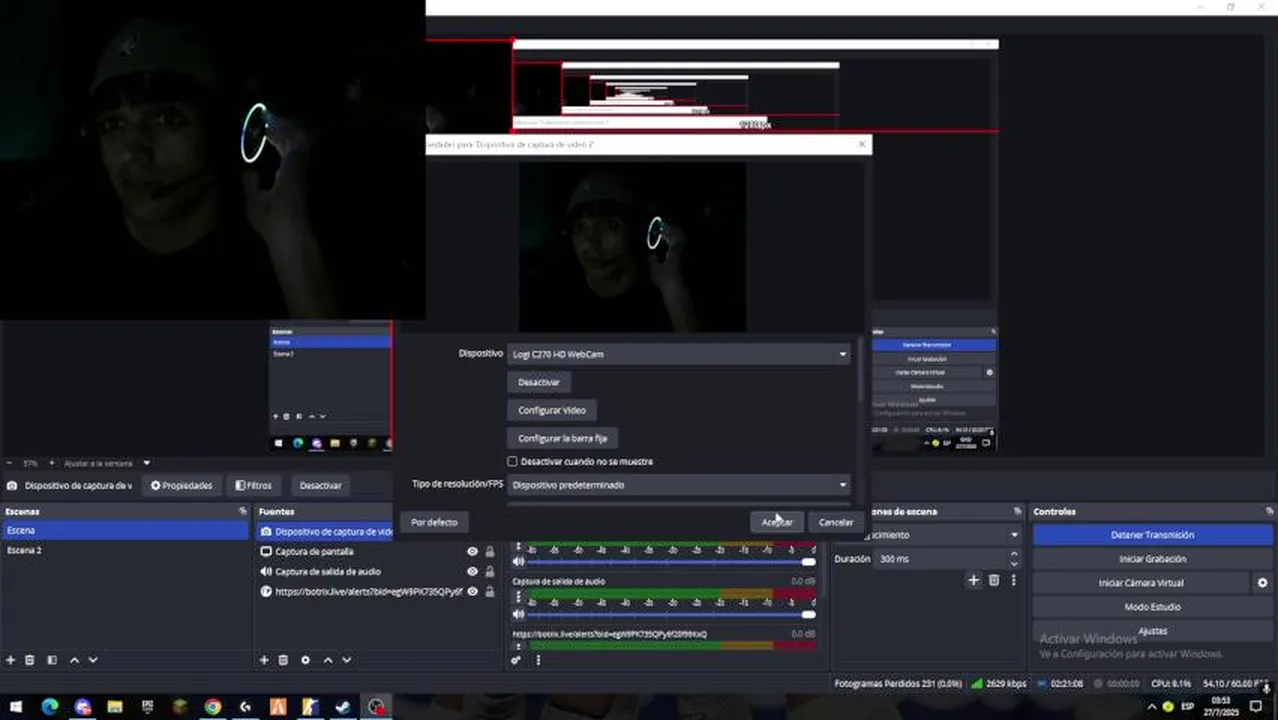Select Captura de salida de audio source
Image resolution: width=1278 pixels, height=720 pixels.
coord(328,571)
